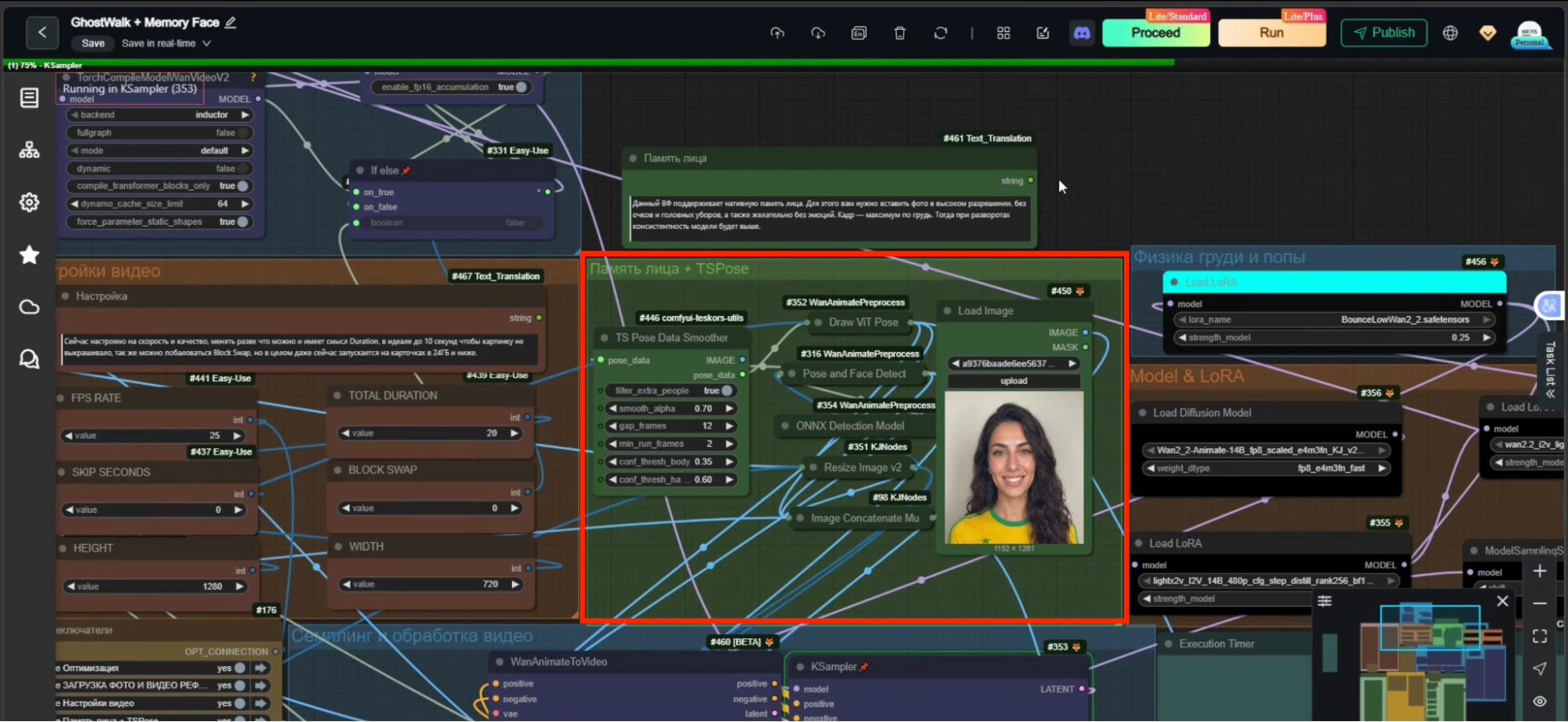
Task: Click the Publish button
Action: 1384,33
